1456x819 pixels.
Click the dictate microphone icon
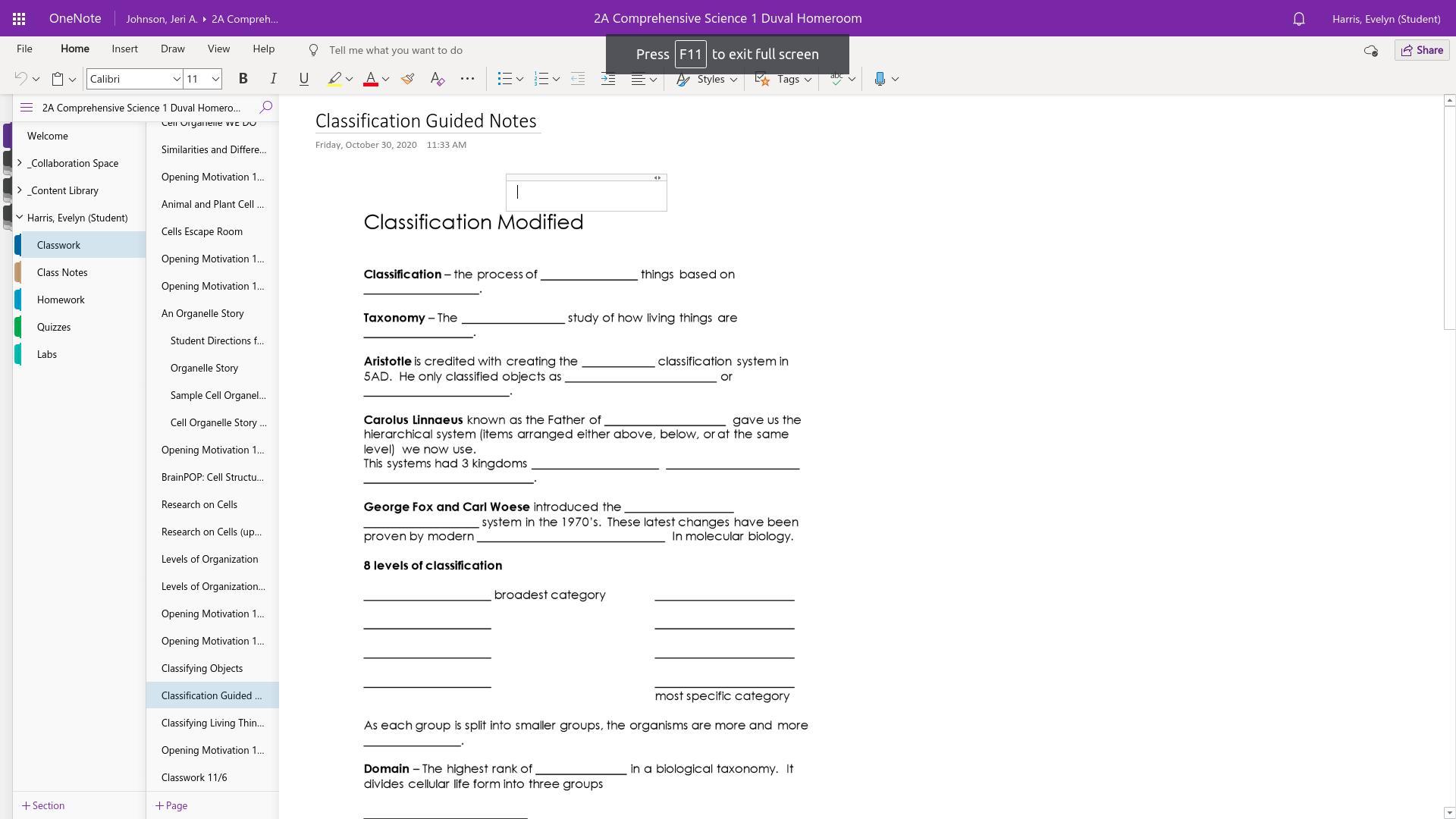pyautogui.click(x=880, y=79)
